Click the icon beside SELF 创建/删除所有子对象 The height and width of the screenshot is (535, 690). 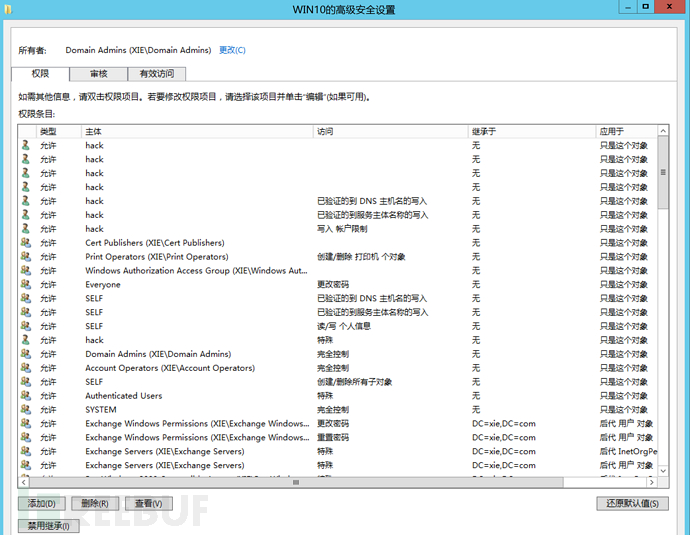pos(26,382)
